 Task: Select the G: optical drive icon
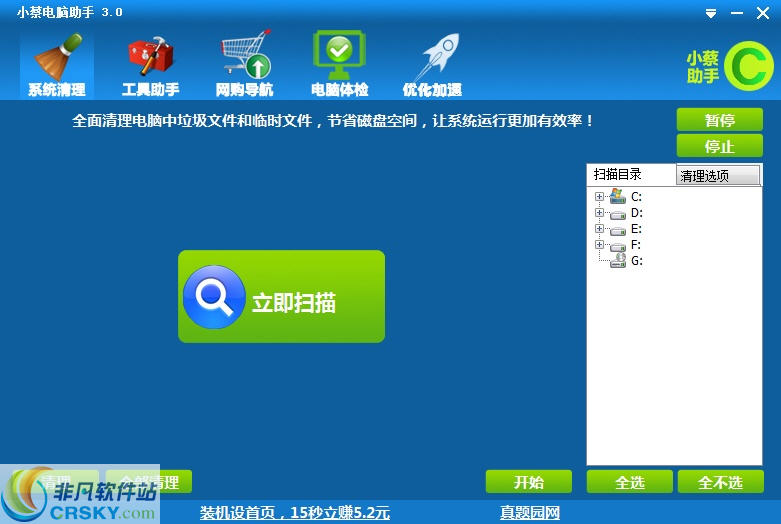click(618, 261)
